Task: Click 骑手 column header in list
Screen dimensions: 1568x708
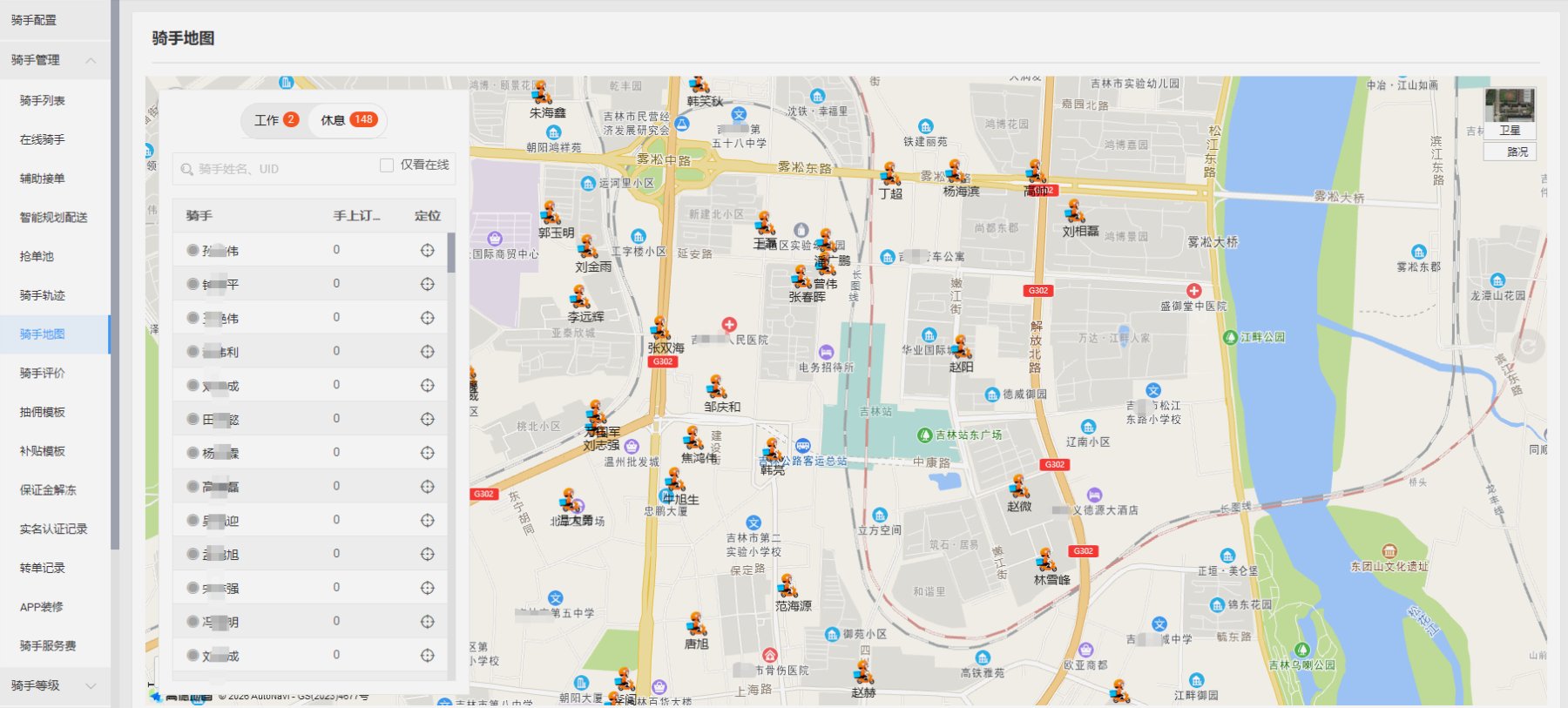Action: [x=199, y=216]
